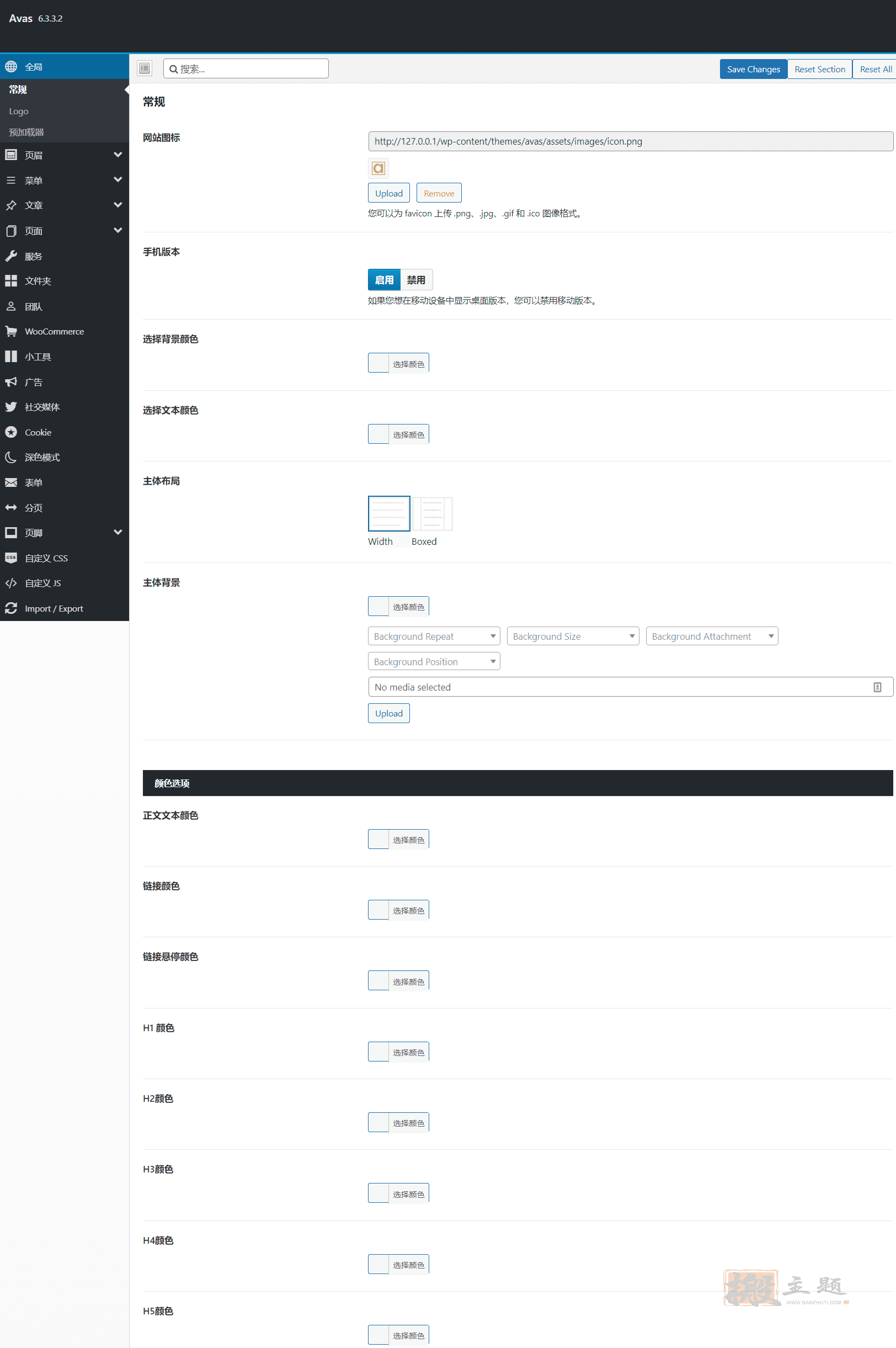Click the 服务 wrench icon
The height and width of the screenshot is (1348, 896).
point(11,256)
